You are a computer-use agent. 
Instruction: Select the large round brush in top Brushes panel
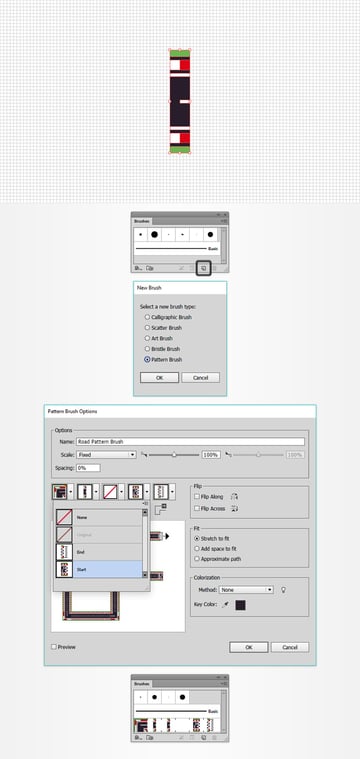pos(154,235)
